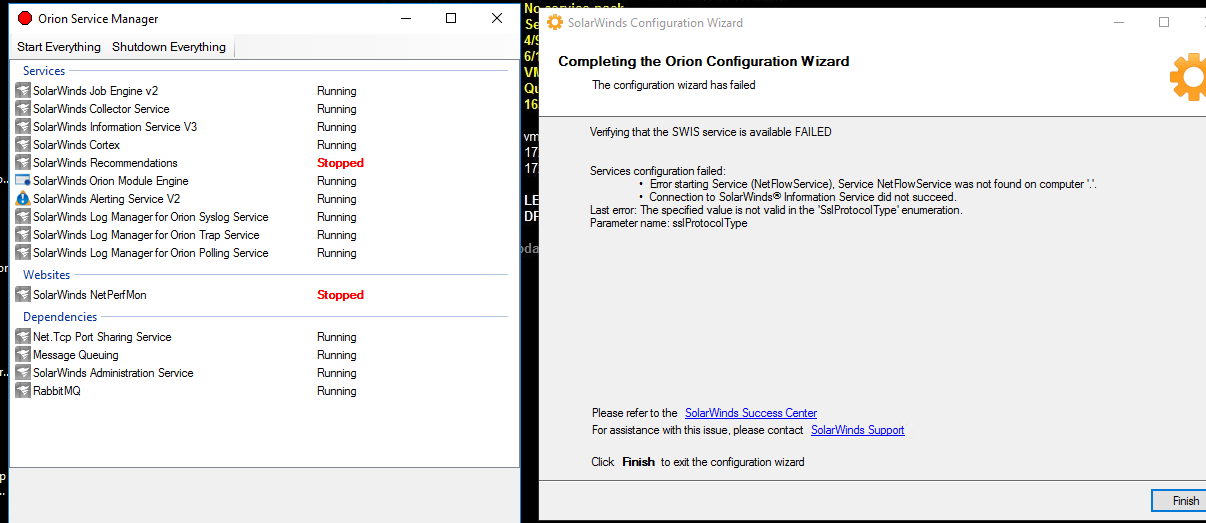Click the Stopped status of SolarWinds NetPerfMon
1206x523 pixels.
[340, 295]
